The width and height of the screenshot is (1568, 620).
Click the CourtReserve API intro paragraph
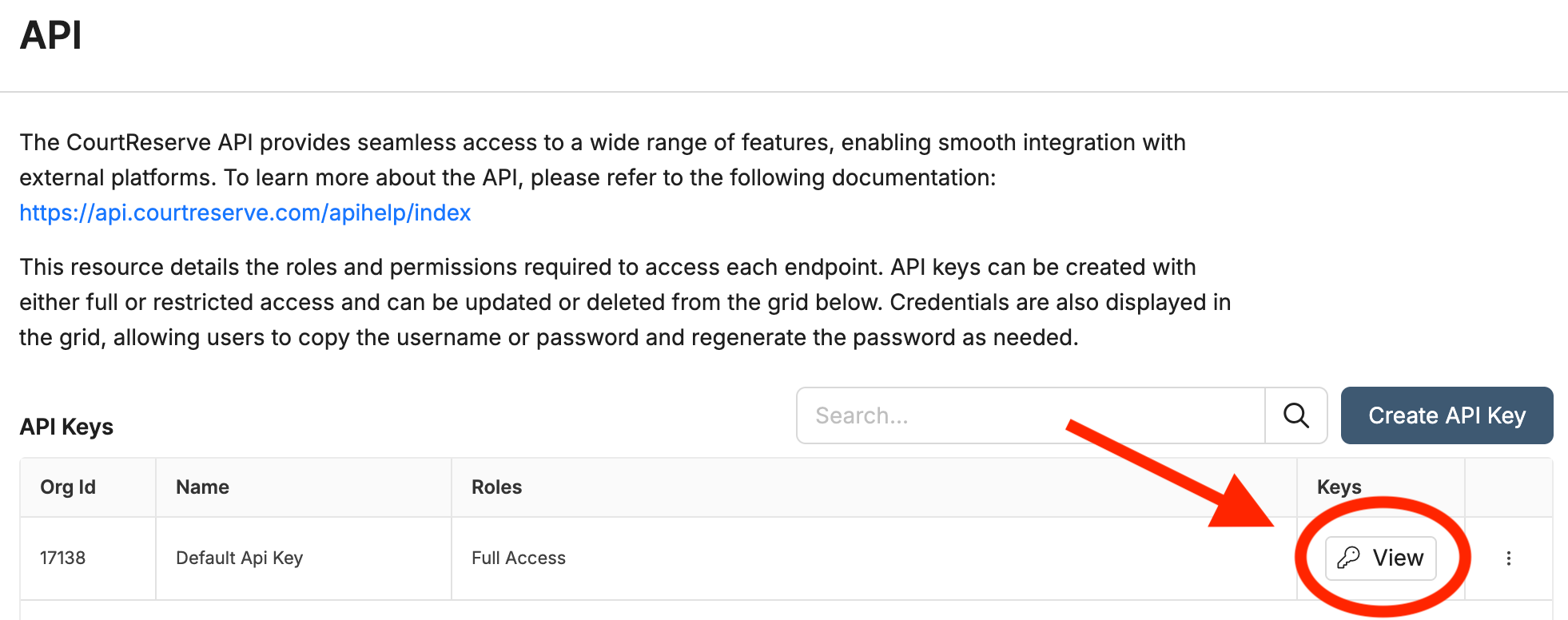[603, 160]
